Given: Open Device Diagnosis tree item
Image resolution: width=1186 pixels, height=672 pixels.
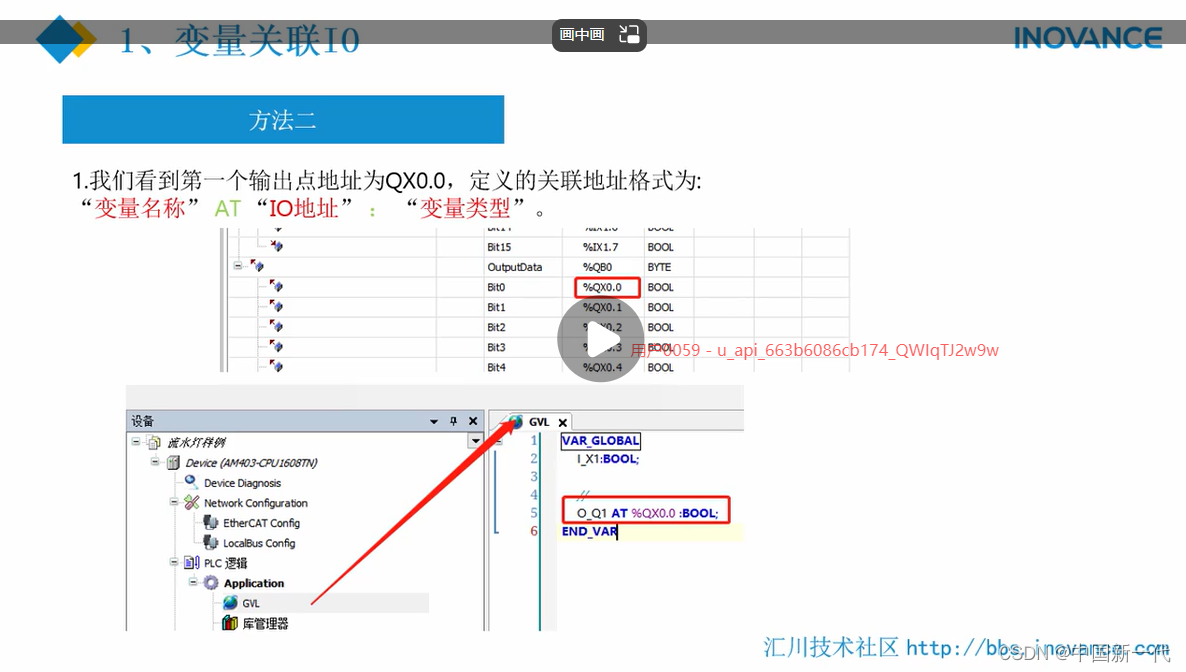Looking at the screenshot, I should point(242,483).
